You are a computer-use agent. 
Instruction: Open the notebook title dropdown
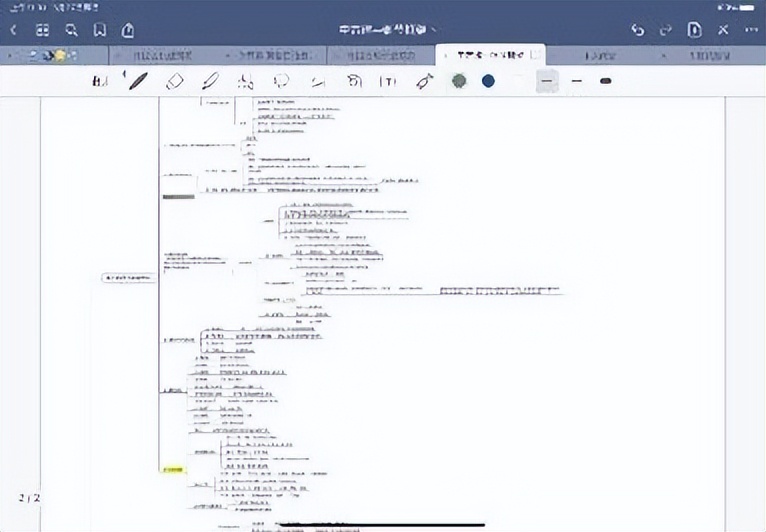(387, 30)
